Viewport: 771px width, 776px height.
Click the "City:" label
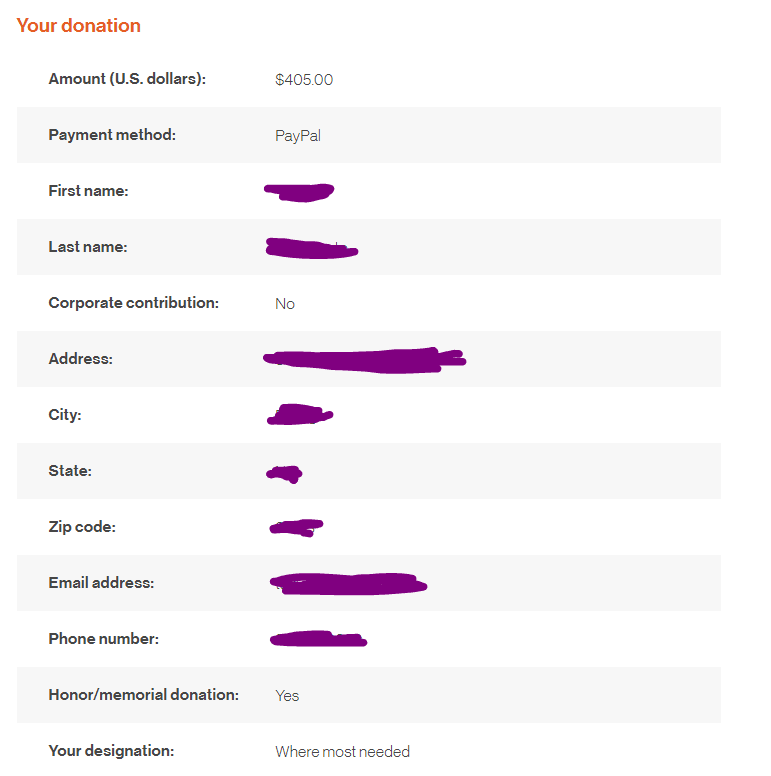pos(65,415)
